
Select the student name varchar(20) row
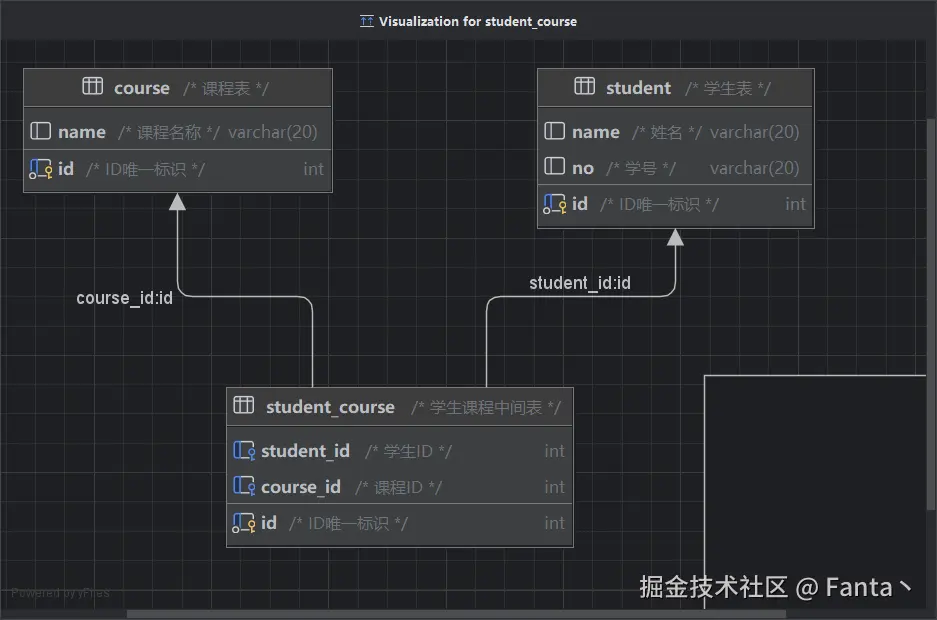676,131
